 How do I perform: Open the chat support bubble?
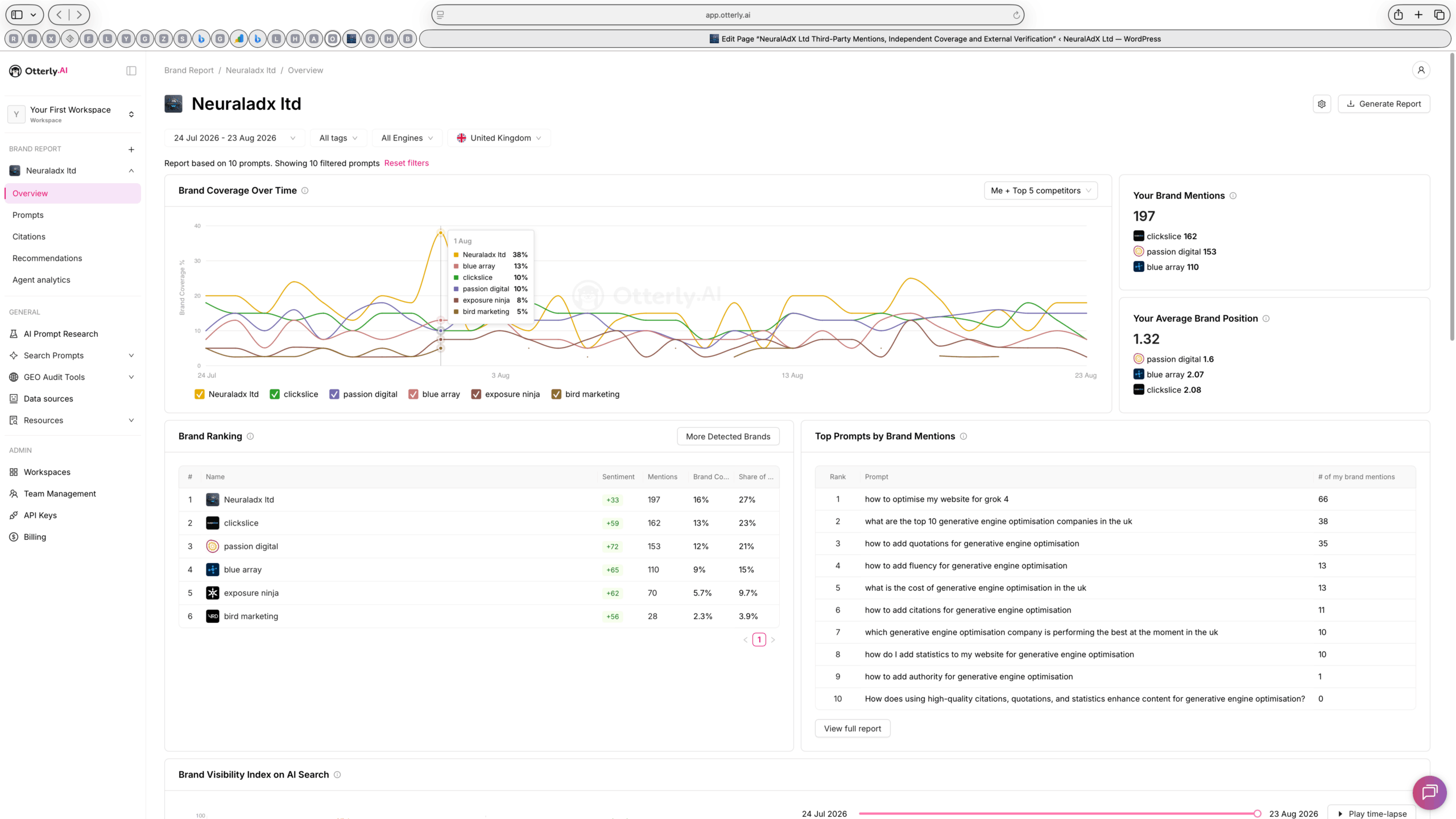[x=1429, y=792]
